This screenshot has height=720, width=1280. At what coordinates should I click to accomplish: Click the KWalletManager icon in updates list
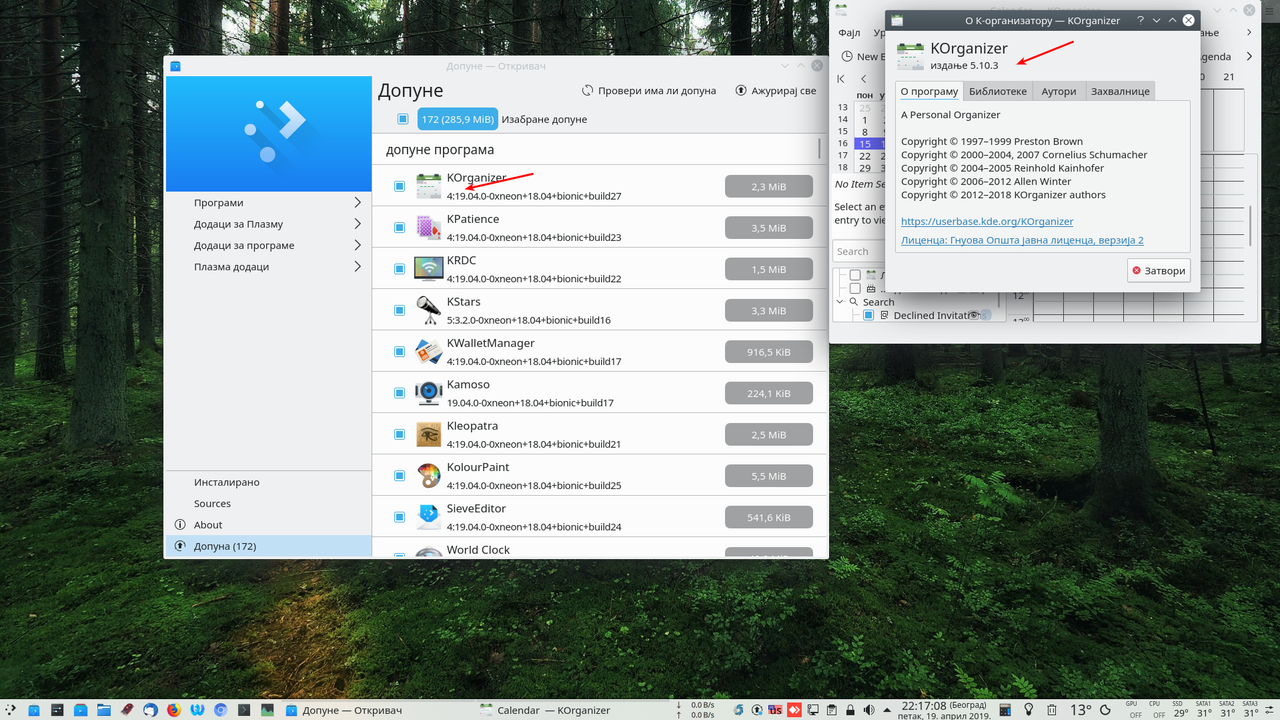coord(428,352)
